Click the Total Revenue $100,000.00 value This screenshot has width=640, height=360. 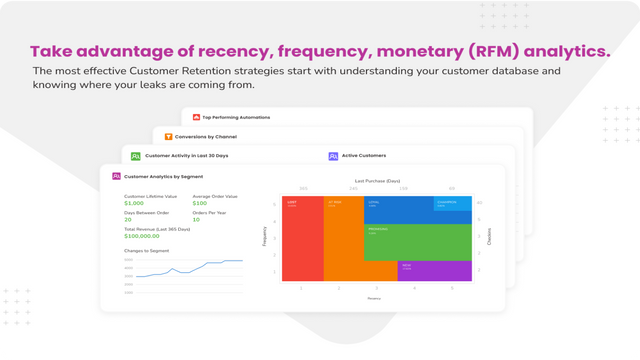[142, 236]
